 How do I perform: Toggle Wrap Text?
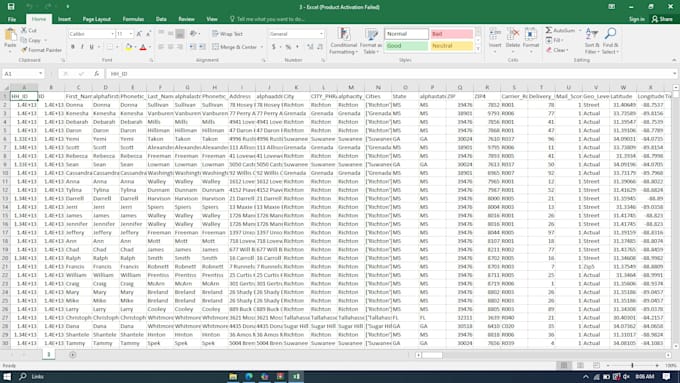(x=227, y=34)
